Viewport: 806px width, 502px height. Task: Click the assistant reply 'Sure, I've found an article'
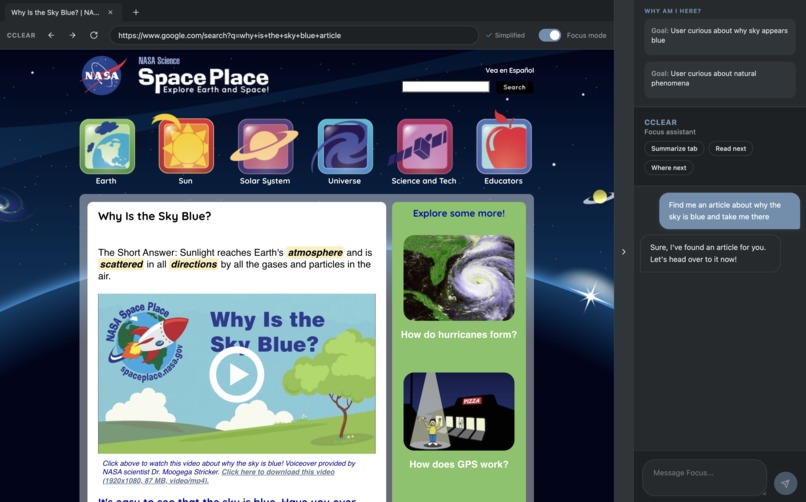point(710,253)
